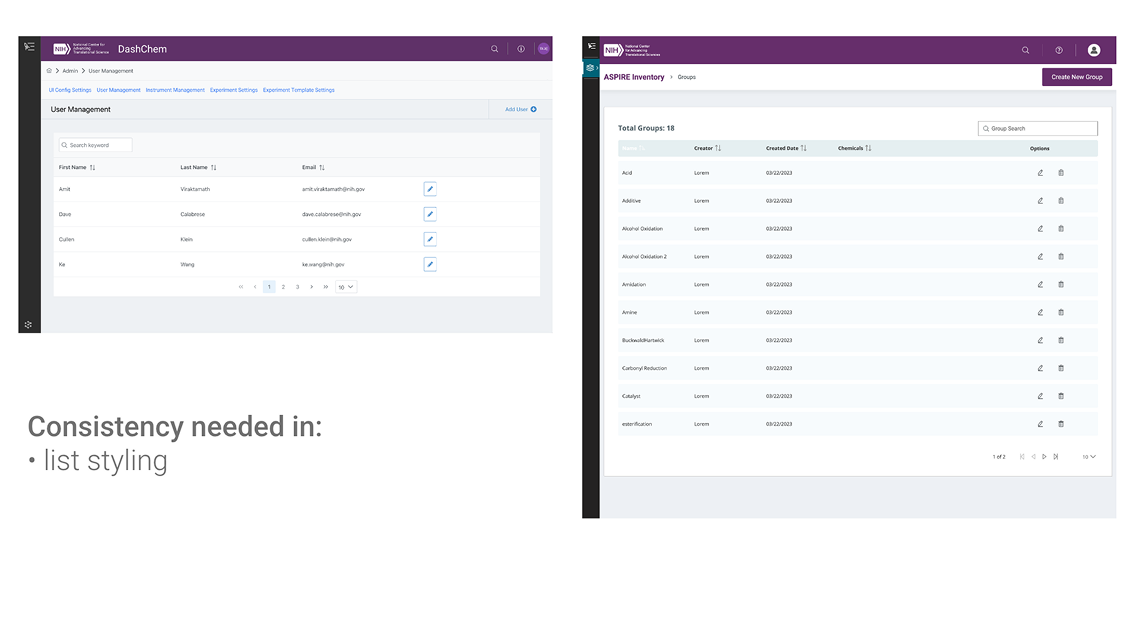Click the help icon in ASPIRE header
This screenshot has height=641, width=1140.
1059,50
